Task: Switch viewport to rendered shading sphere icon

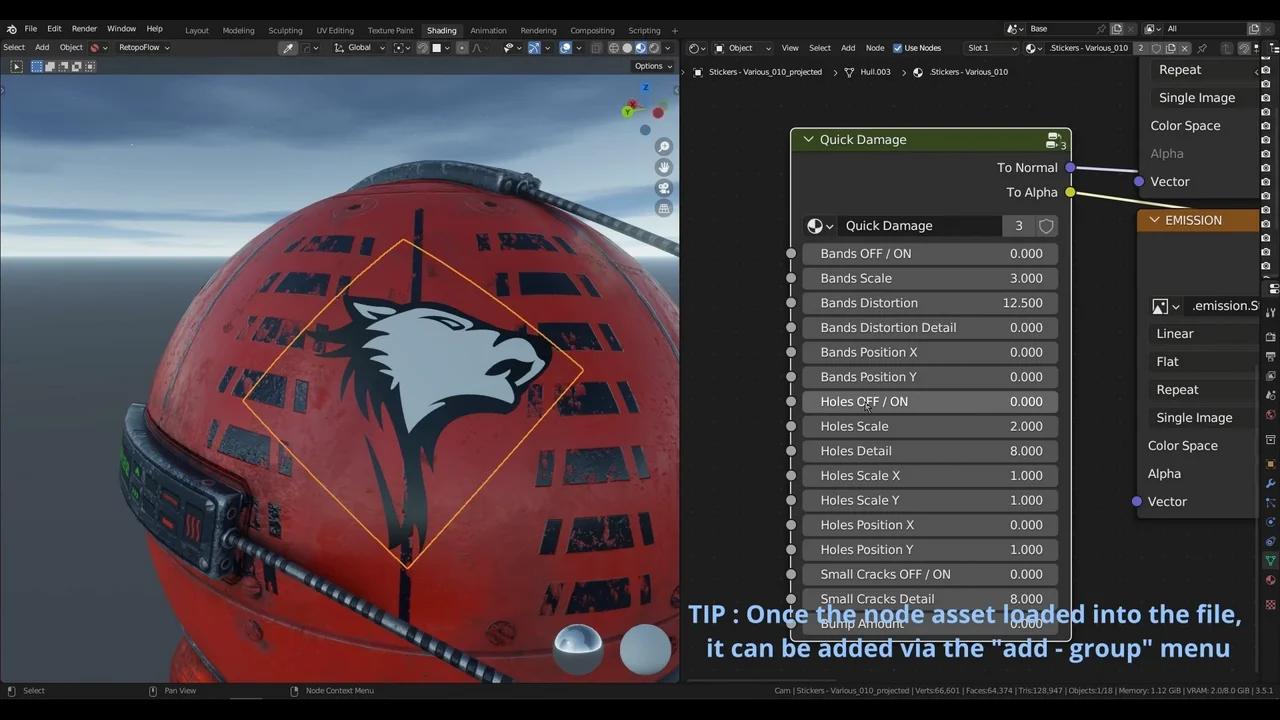Action: (653, 47)
